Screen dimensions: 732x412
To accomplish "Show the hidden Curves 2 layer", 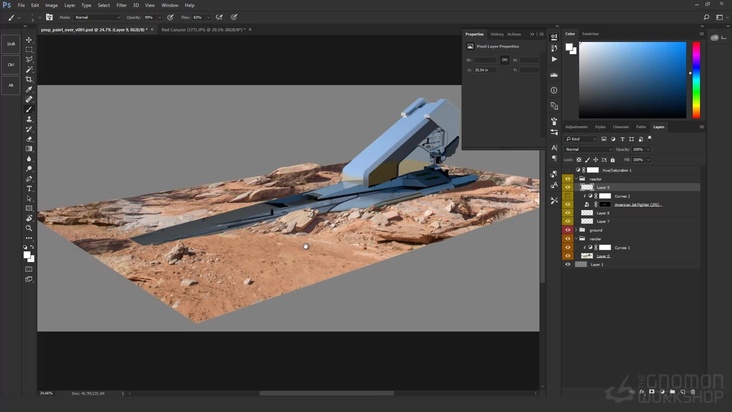I will (568, 196).
